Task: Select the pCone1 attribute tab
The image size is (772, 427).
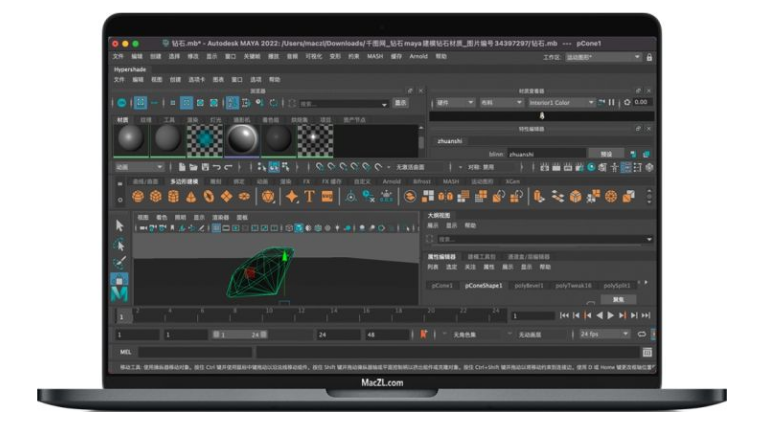Action: click(442, 286)
